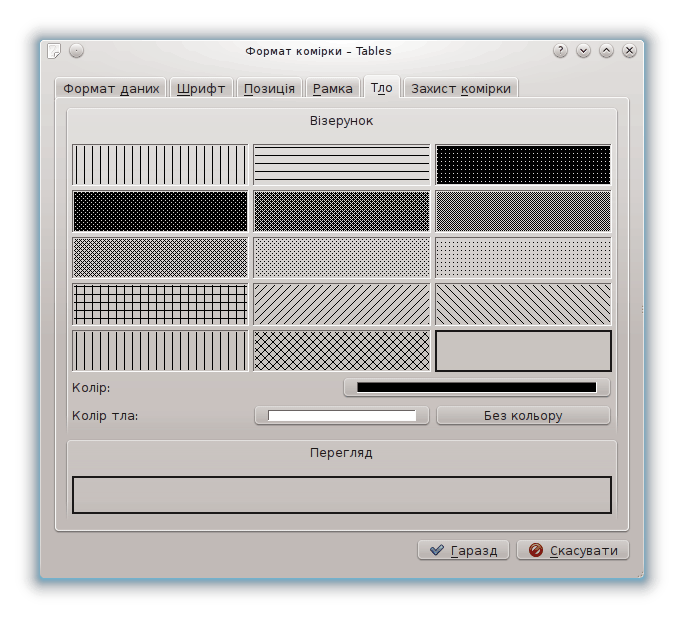
Task: Open the Захист комірки tab
Action: pos(460,88)
